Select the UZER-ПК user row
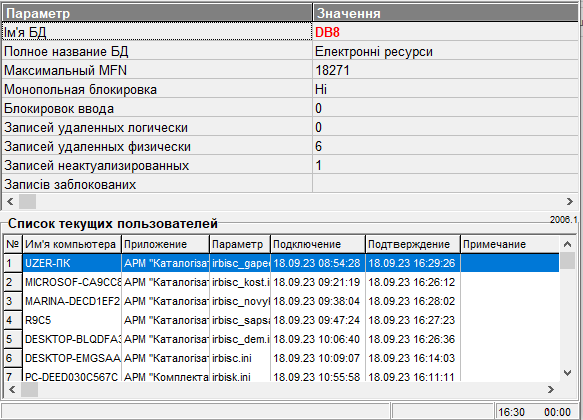583x420 pixels. (281, 263)
